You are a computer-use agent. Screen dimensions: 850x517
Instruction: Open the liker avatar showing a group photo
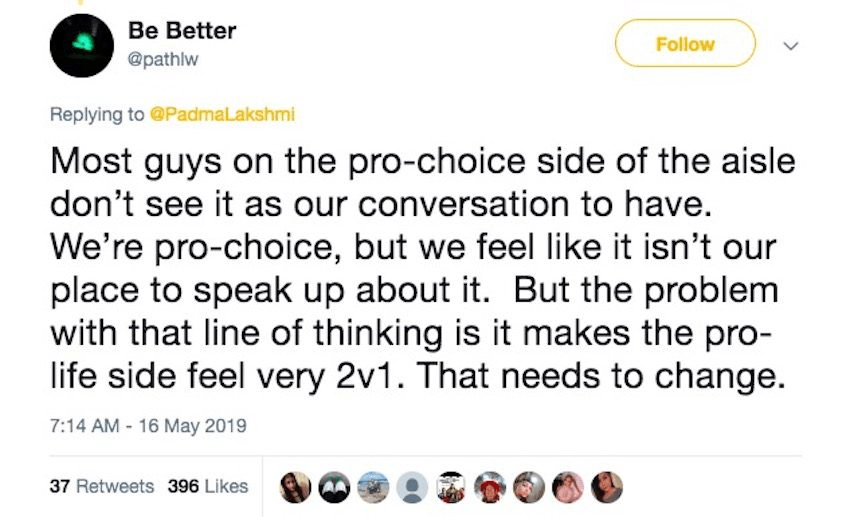(451, 487)
